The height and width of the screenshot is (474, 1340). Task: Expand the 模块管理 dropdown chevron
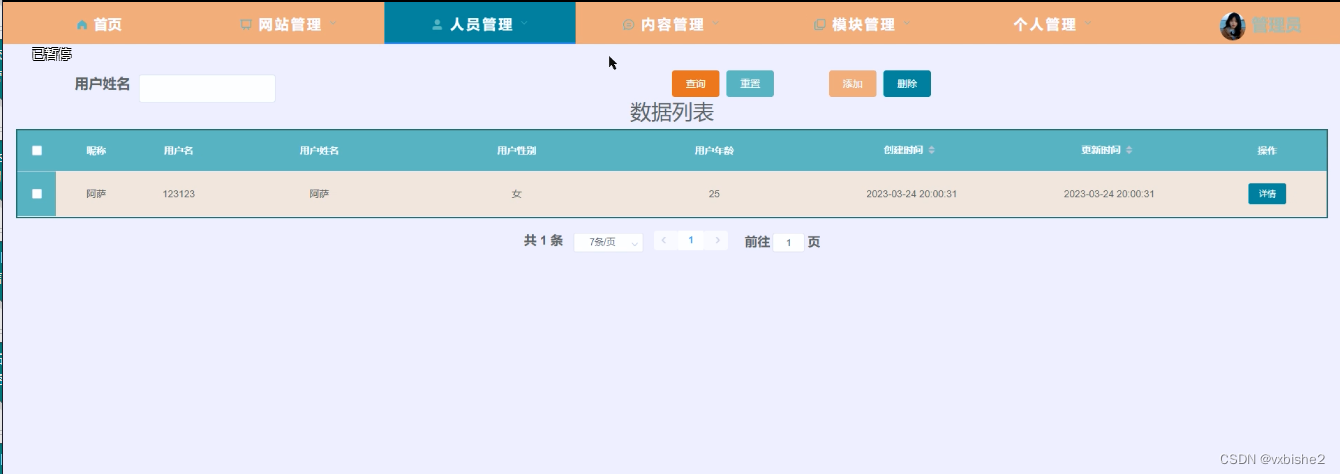point(907,24)
